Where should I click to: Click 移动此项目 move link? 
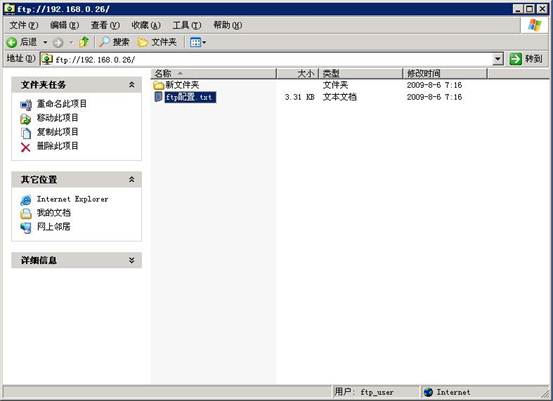point(57,118)
